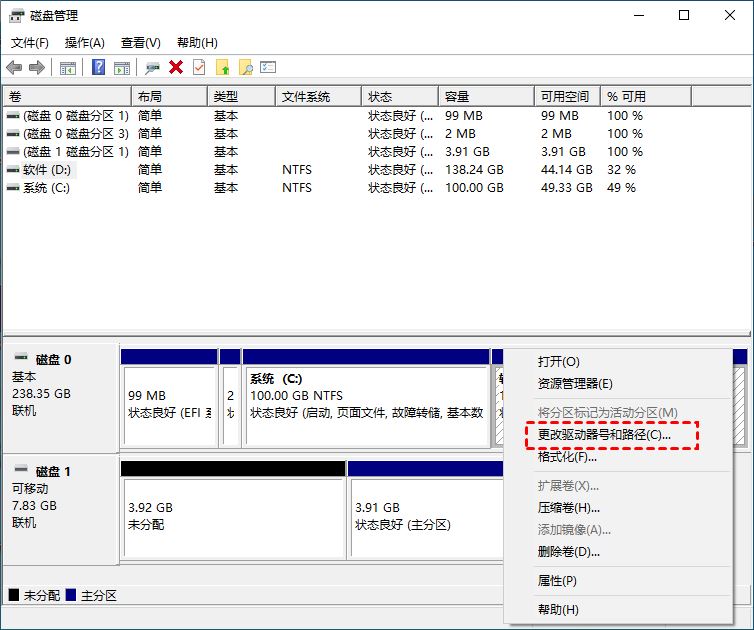Screen dimensions: 754x630
Task: Select 格式化(F)... in the context menu
Action: pyautogui.click(x=567, y=457)
